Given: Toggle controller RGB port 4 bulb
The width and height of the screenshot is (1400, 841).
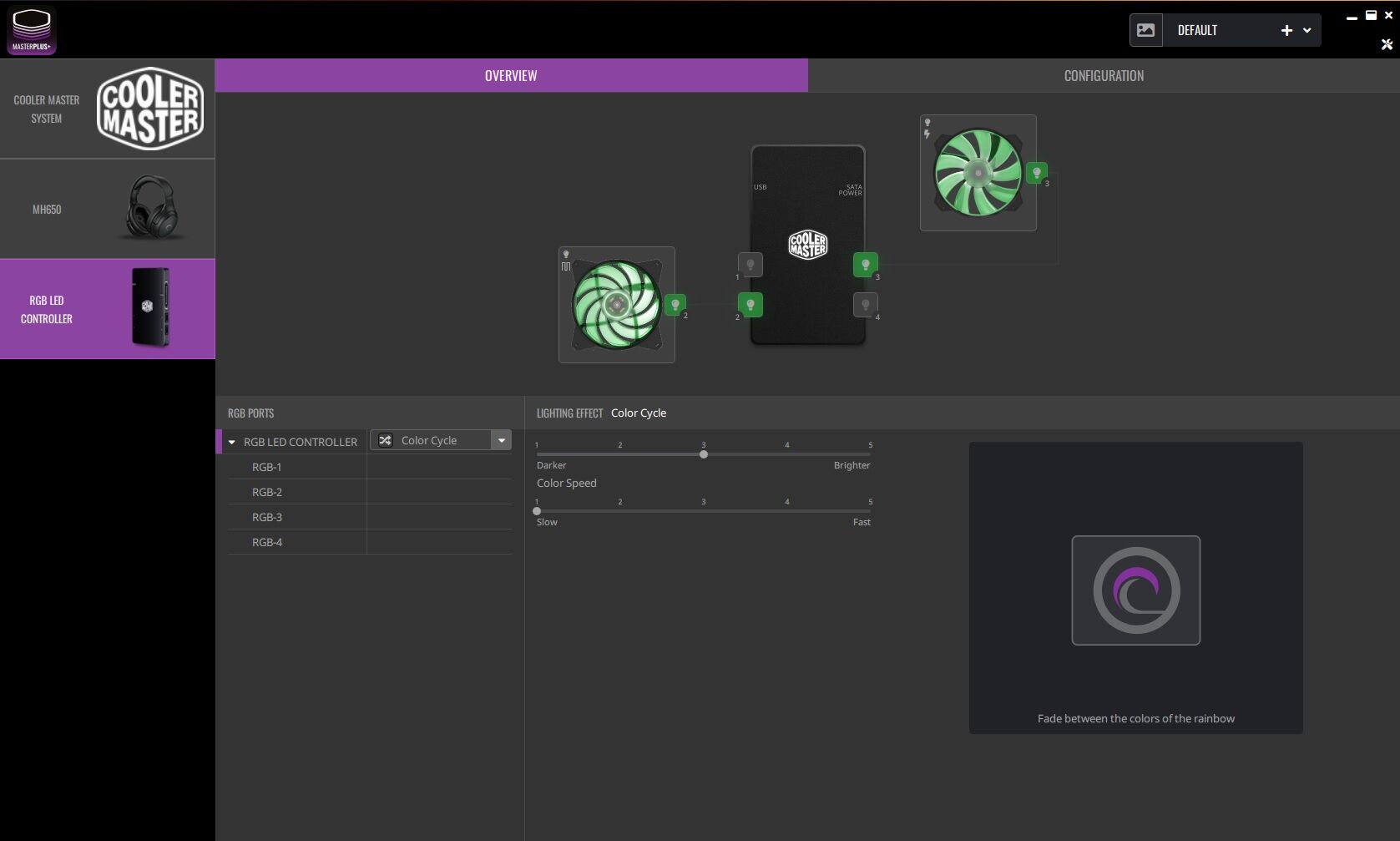Looking at the screenshot, I should point(866,305).
